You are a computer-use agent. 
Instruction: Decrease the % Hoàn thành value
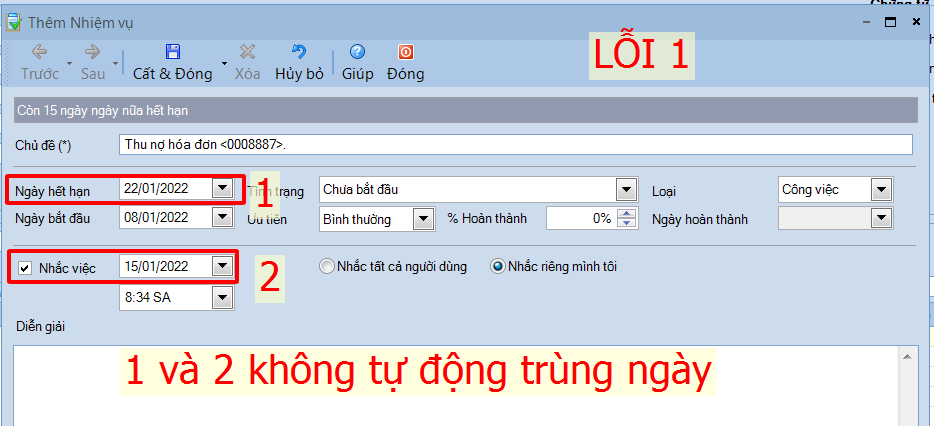click(627, 224)
